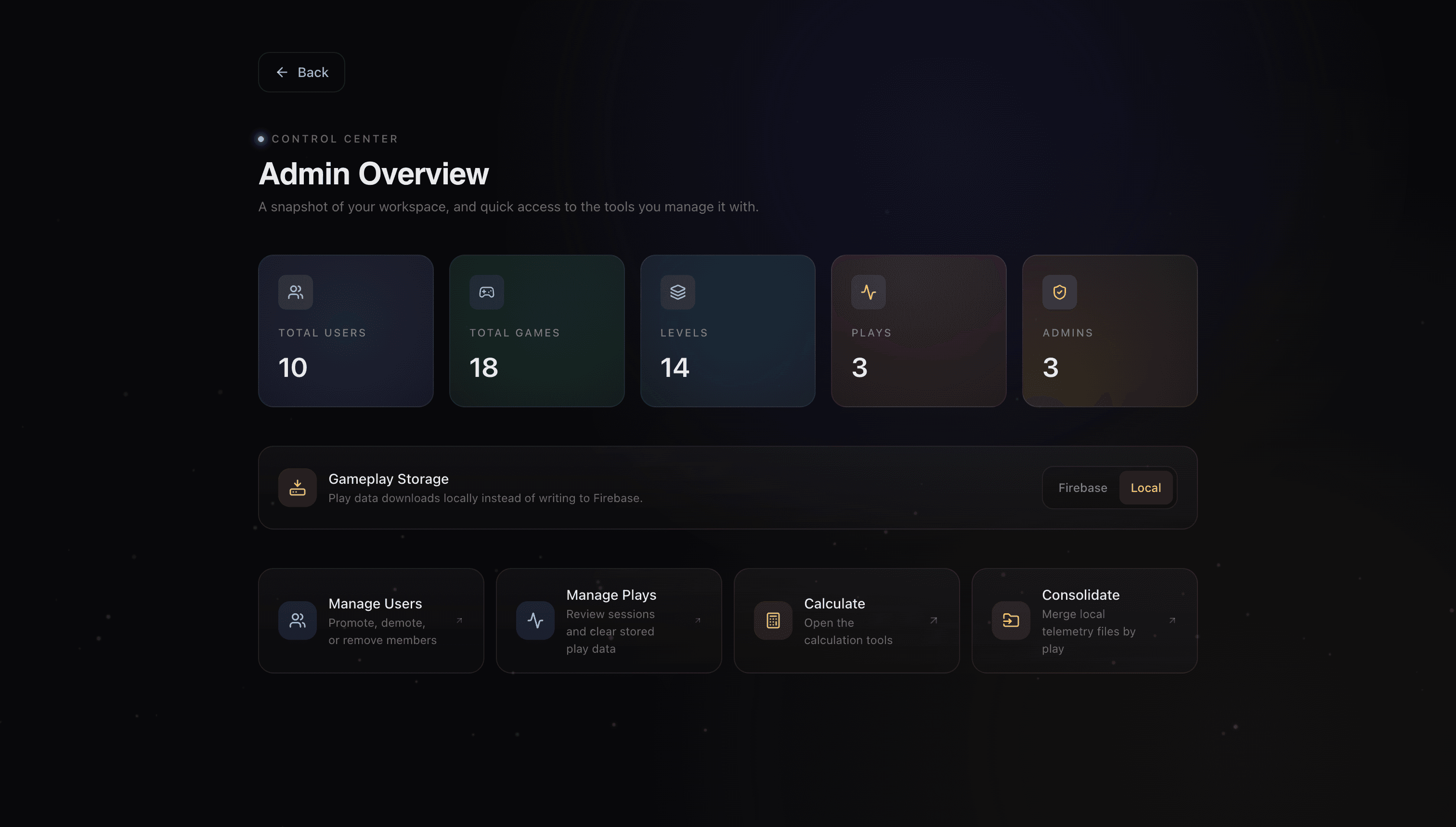Click the CONTROL CENTER label
Image resolution: width=1456 pixels, height=827 pixels.
(x=335, y=139)
